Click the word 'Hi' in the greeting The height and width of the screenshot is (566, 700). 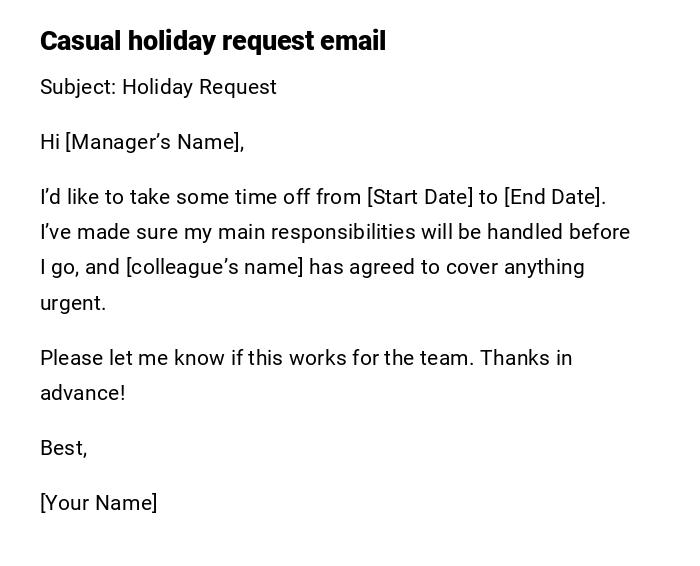(50, 142)
